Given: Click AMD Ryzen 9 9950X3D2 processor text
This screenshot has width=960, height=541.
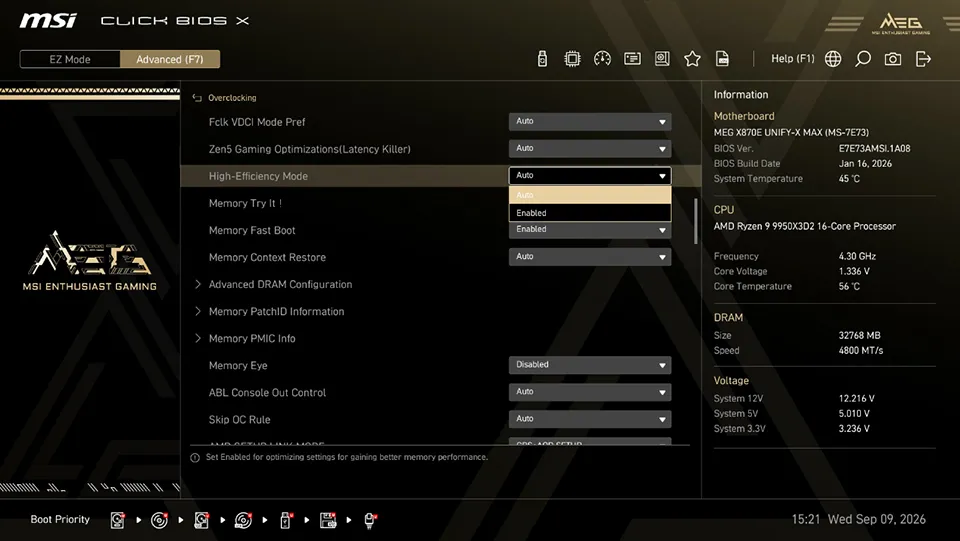Looking at the screenshot, I should (804, 226).
